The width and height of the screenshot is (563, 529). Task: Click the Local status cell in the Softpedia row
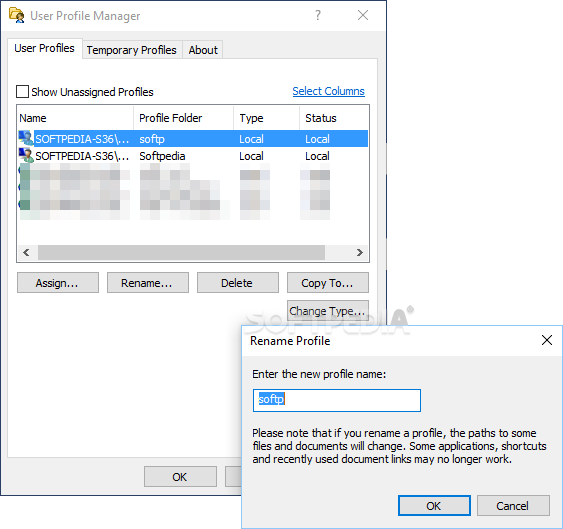(317, 156)
